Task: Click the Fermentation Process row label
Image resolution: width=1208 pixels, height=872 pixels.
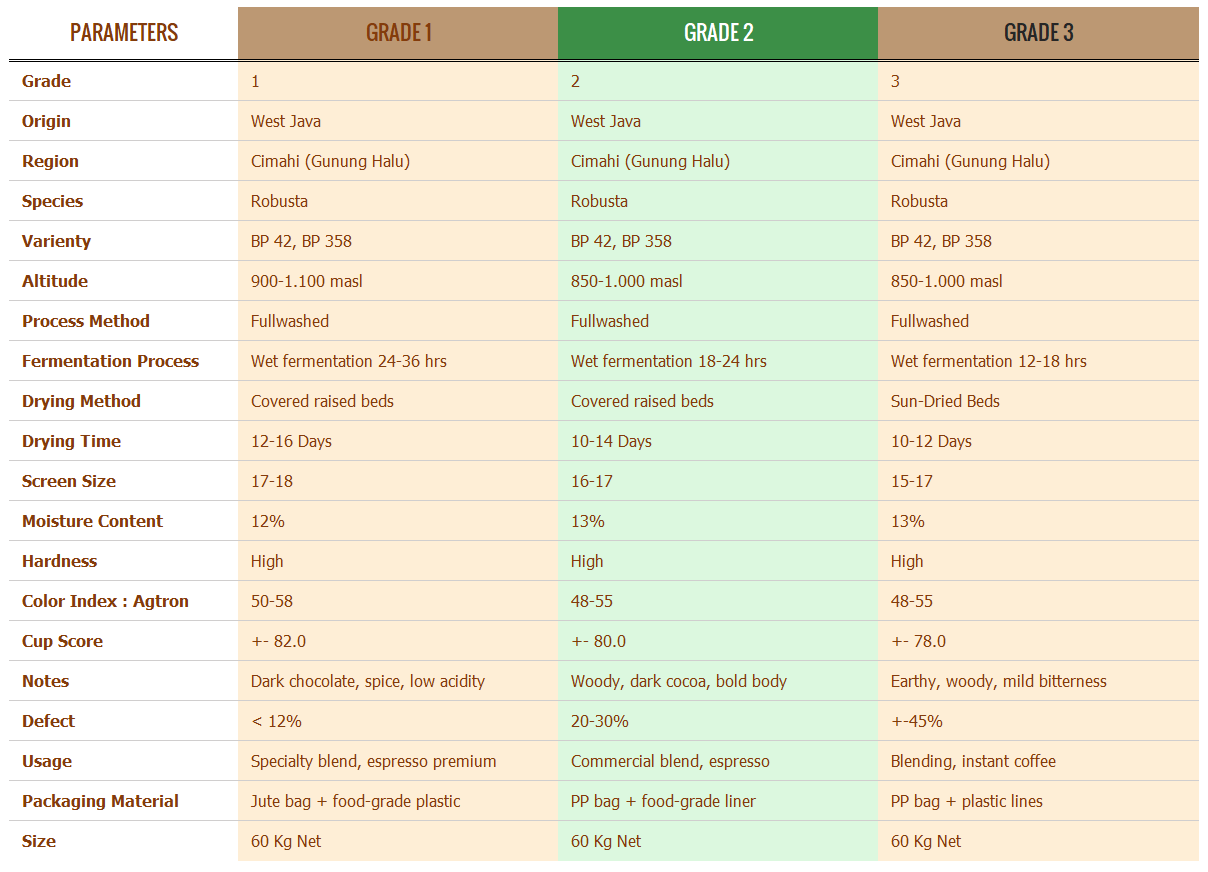Action: click(x=110, y=361)
